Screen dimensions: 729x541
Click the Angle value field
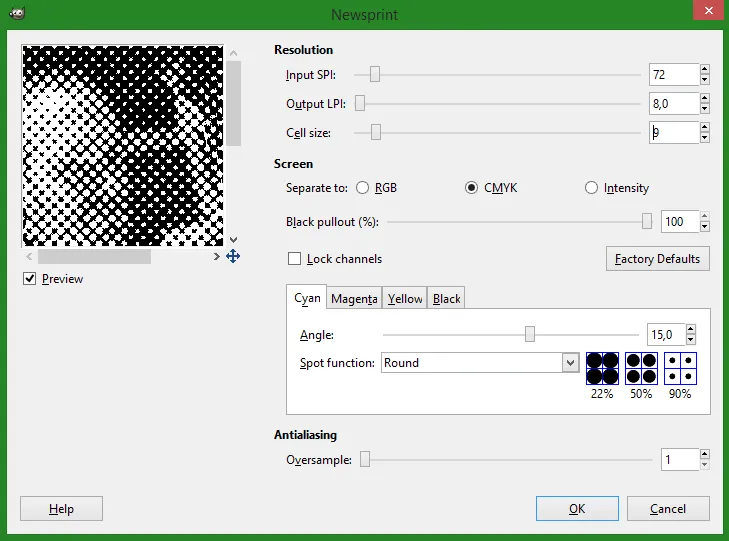click(x=666, y=335)
